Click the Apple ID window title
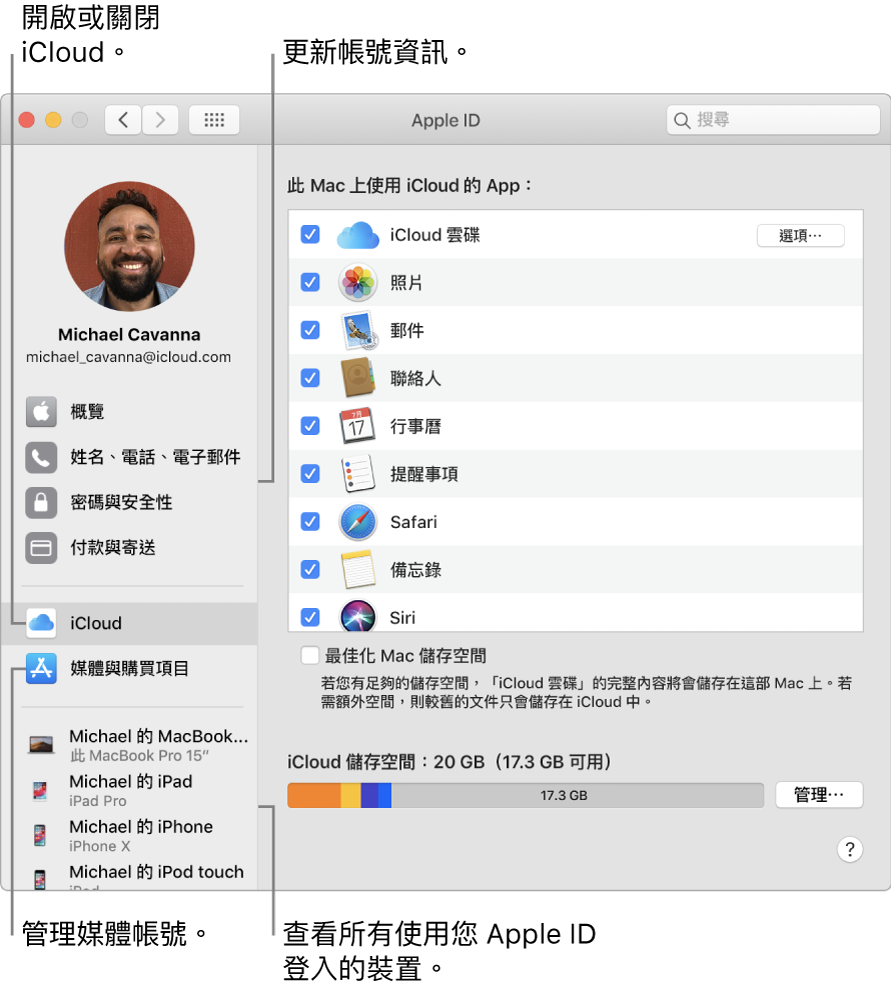891x992 pixels. [x=446, y=120]
